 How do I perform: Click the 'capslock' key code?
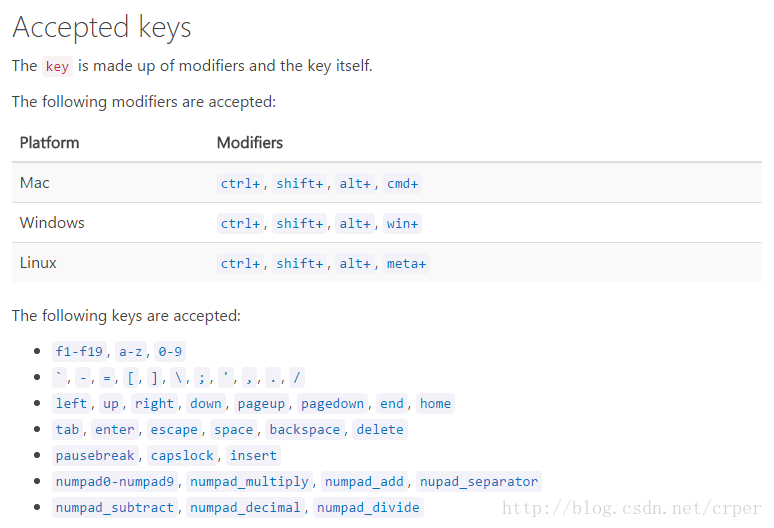click(182, 456)
